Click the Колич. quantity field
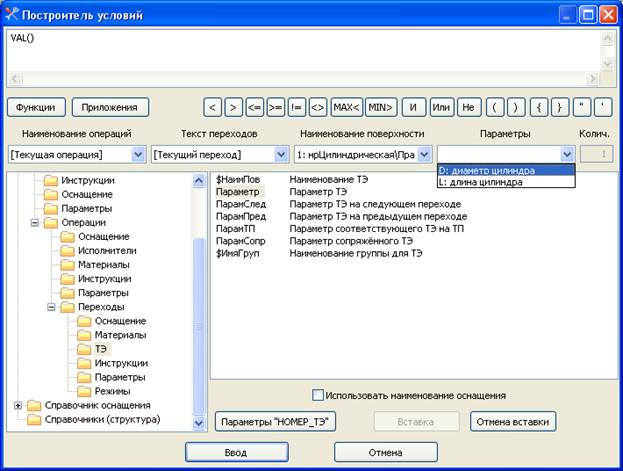 [596, 154]
